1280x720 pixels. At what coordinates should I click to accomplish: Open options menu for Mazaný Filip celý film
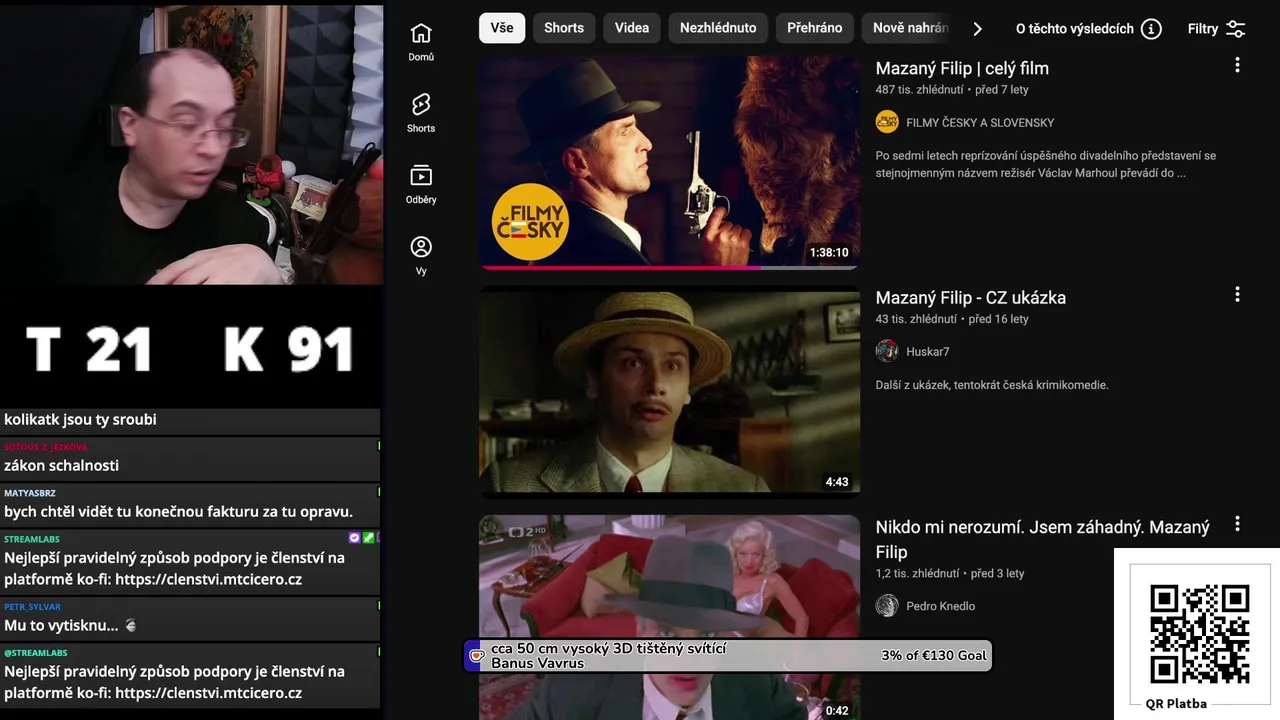[x=1237, y=65]
